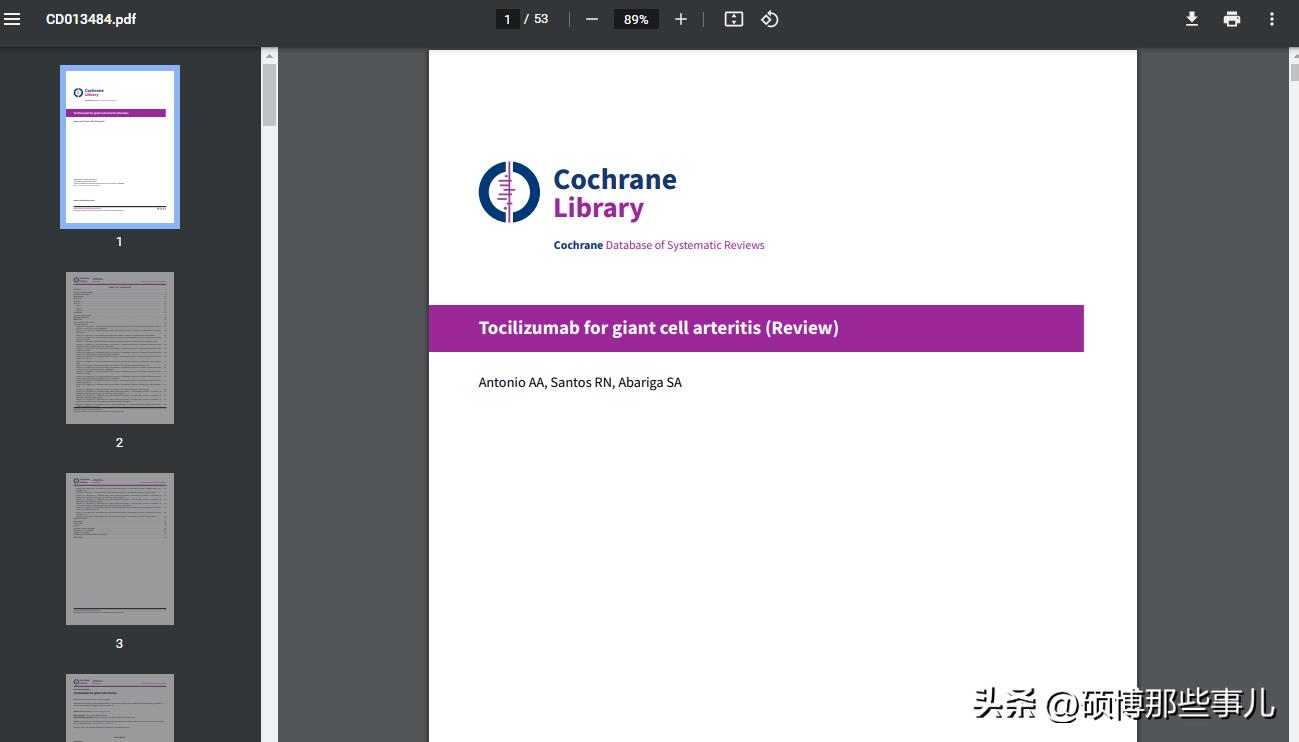This screenshot has height=742, width=1299.
Task: Return to the page 1 thumbnail
Action: tap(119, 146)
